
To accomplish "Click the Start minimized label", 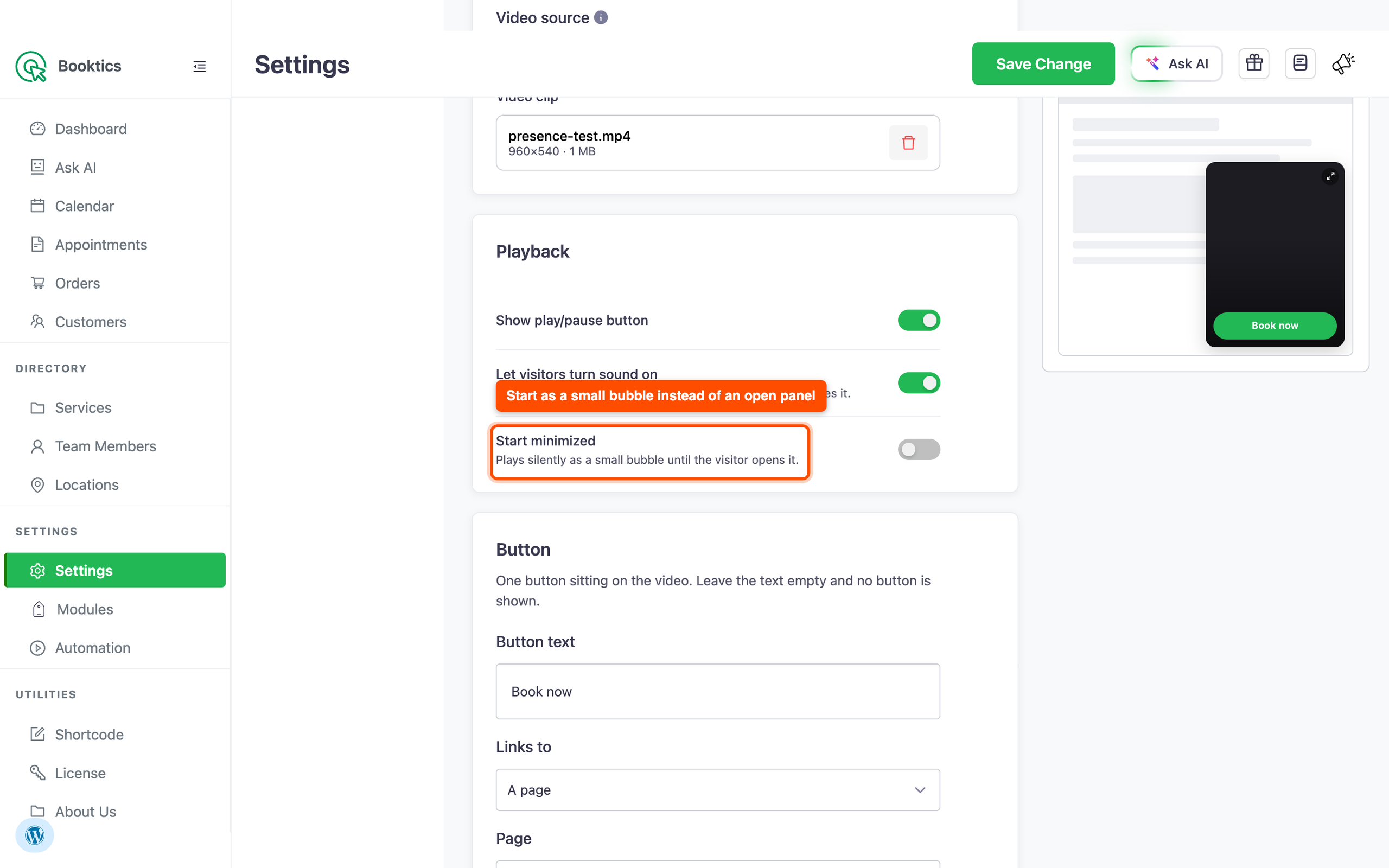I will coord(545,441).
